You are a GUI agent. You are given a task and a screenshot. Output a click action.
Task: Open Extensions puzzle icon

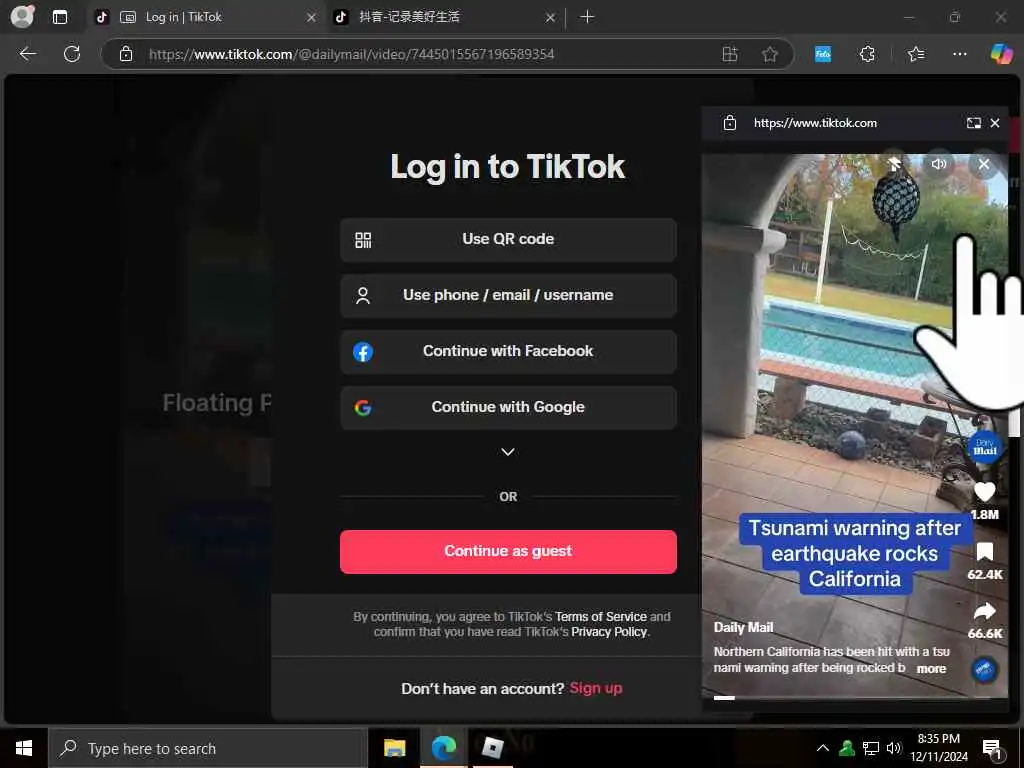pyautogui.click(x=867, y=54)
